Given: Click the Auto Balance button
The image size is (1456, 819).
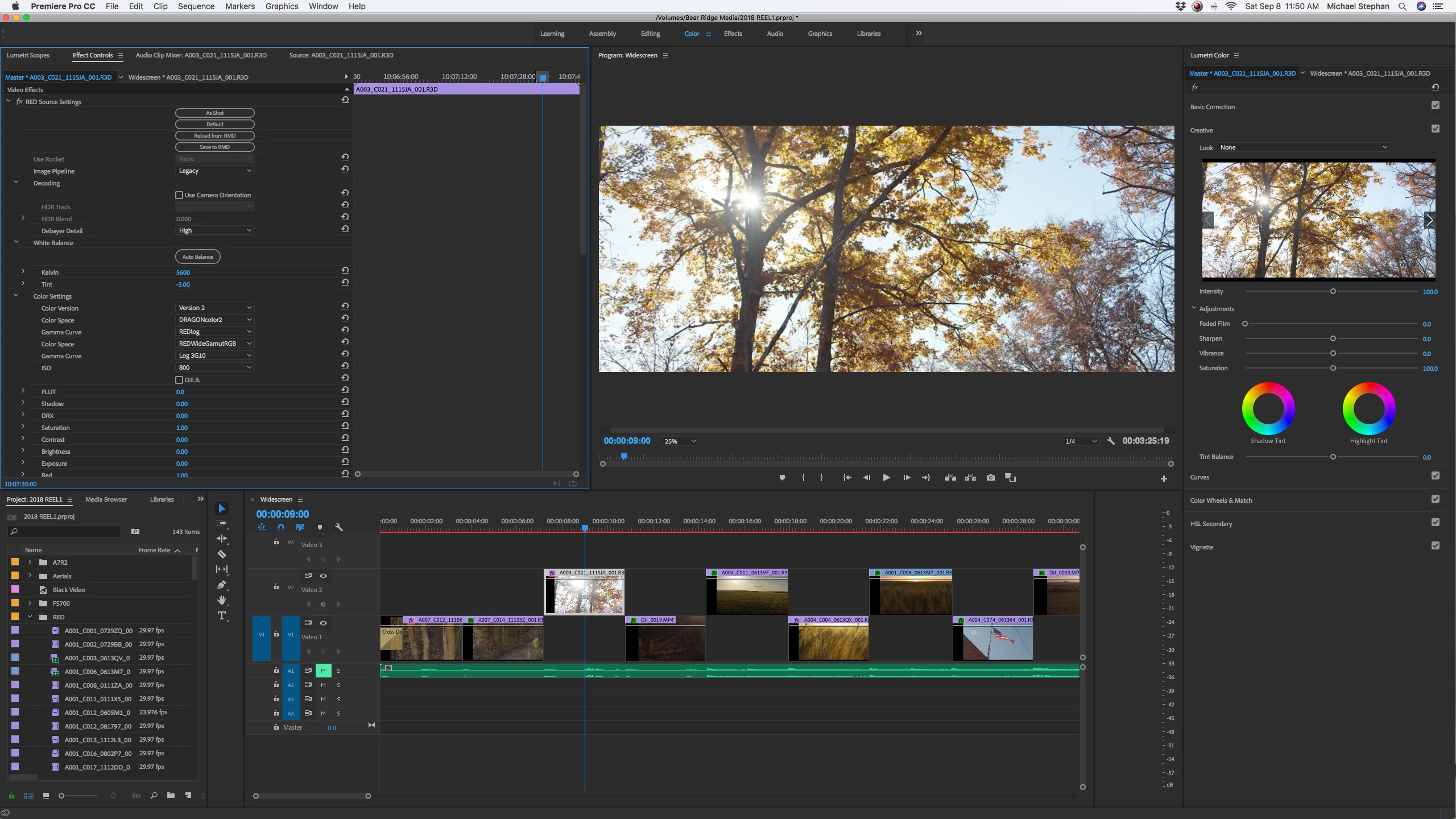Looking at the screenshot, I should click(197, 257).
